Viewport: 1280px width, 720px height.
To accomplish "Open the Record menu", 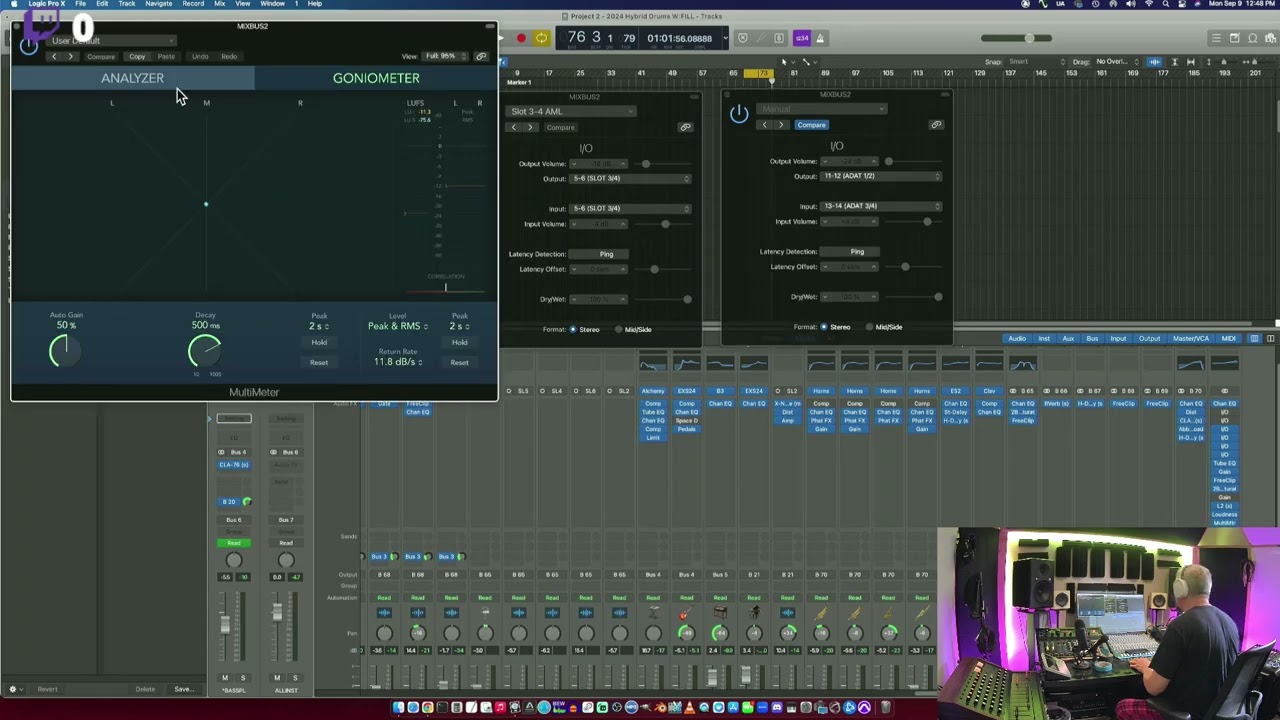I will 193,4.
